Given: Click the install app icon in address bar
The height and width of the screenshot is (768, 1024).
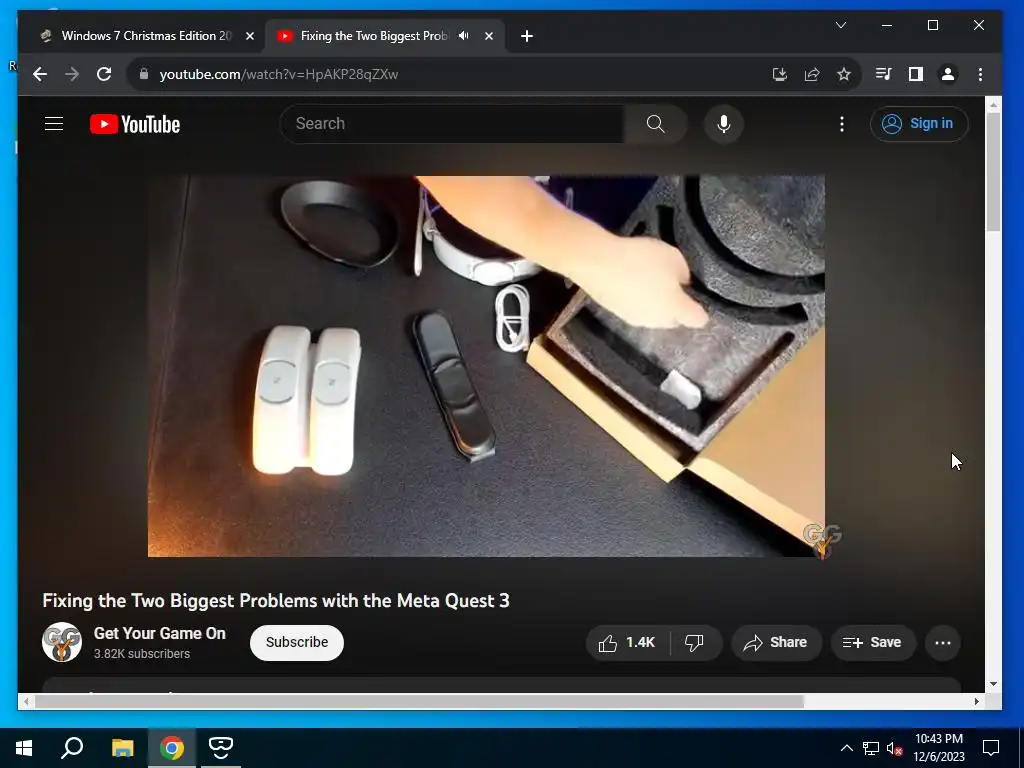Looking at the screenshot, I should click(x=779, y=74).
